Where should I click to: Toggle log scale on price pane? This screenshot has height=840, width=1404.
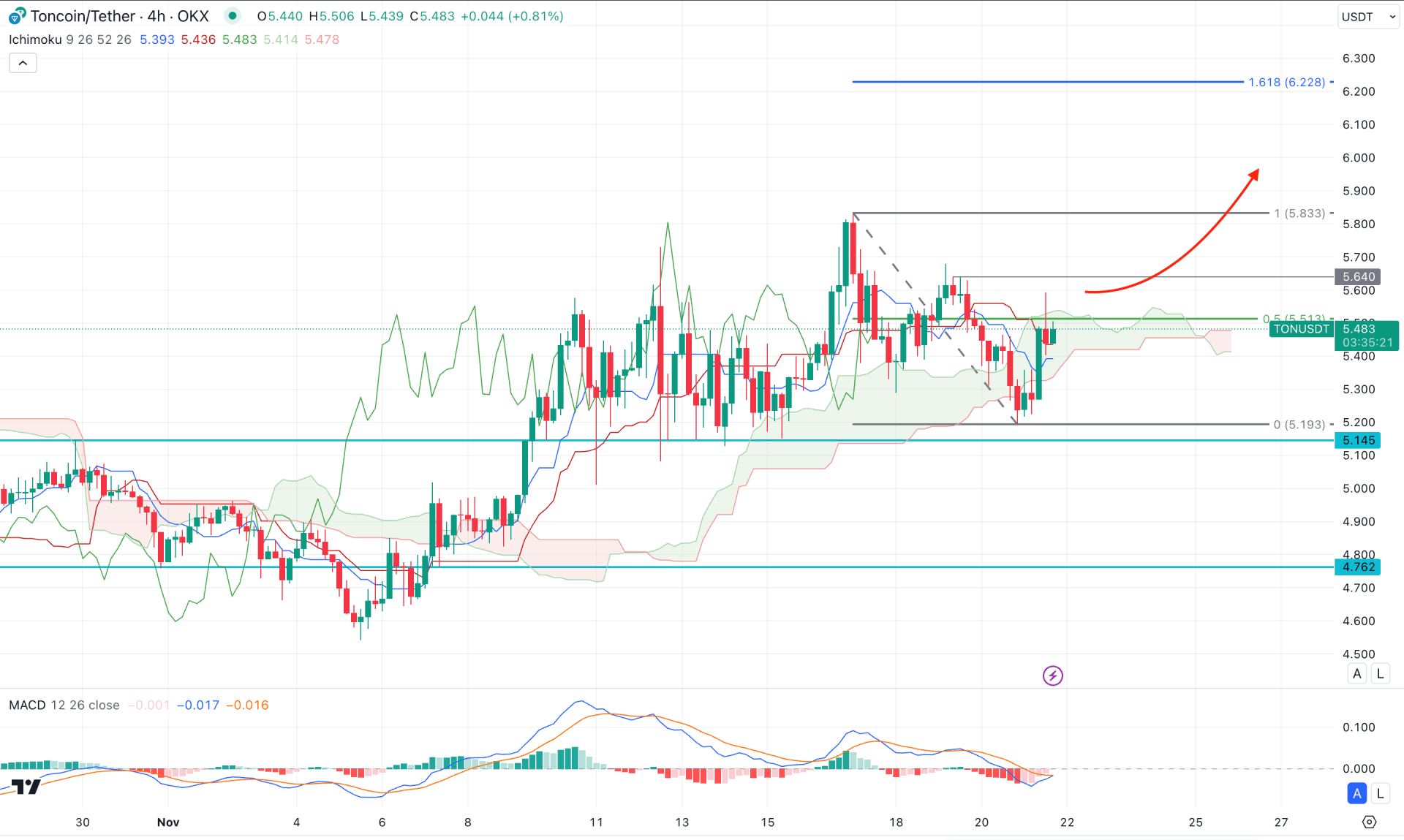[x=1380, y=673]
